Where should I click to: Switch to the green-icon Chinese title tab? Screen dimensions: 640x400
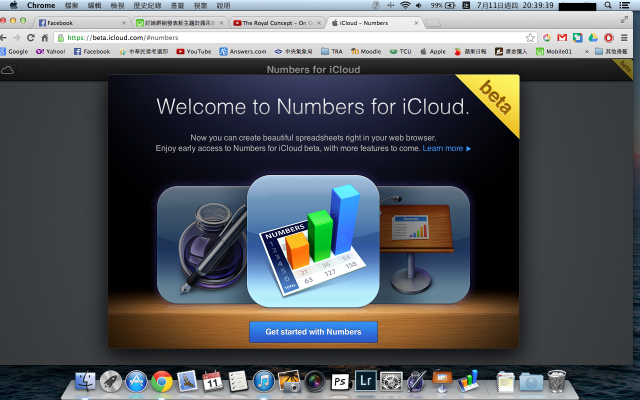click(180, 23)
